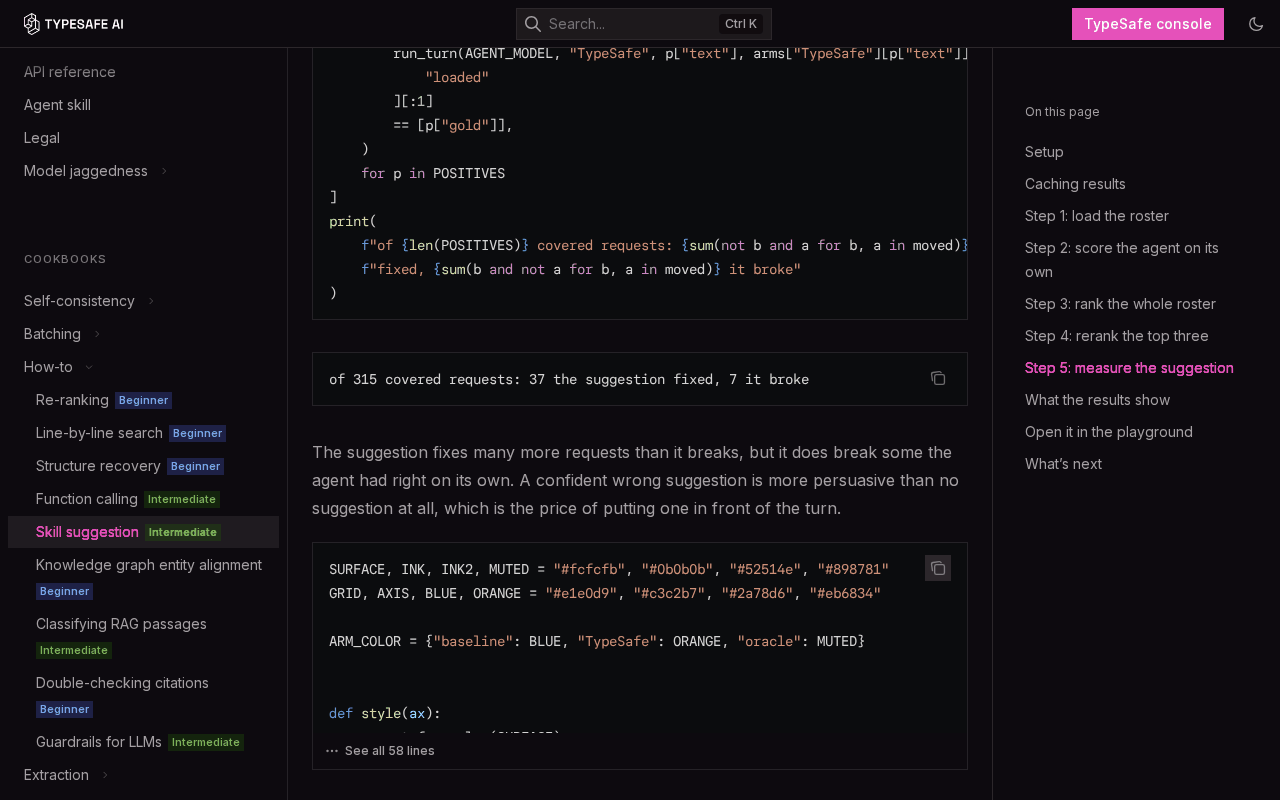The image size is (1280, 800).
Task: Open Knowledge graph entity alignment guide
Action: tap(149, 565)
